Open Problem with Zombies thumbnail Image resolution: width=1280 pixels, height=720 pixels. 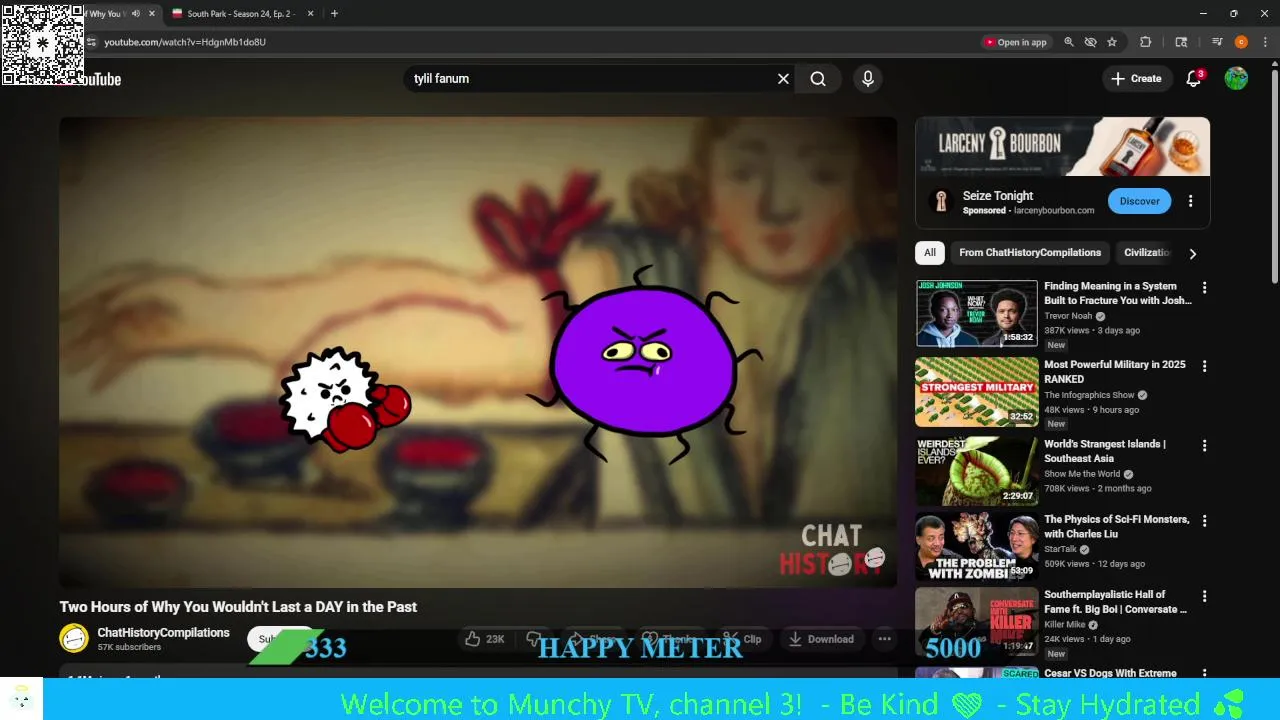[x=977, y=547]
